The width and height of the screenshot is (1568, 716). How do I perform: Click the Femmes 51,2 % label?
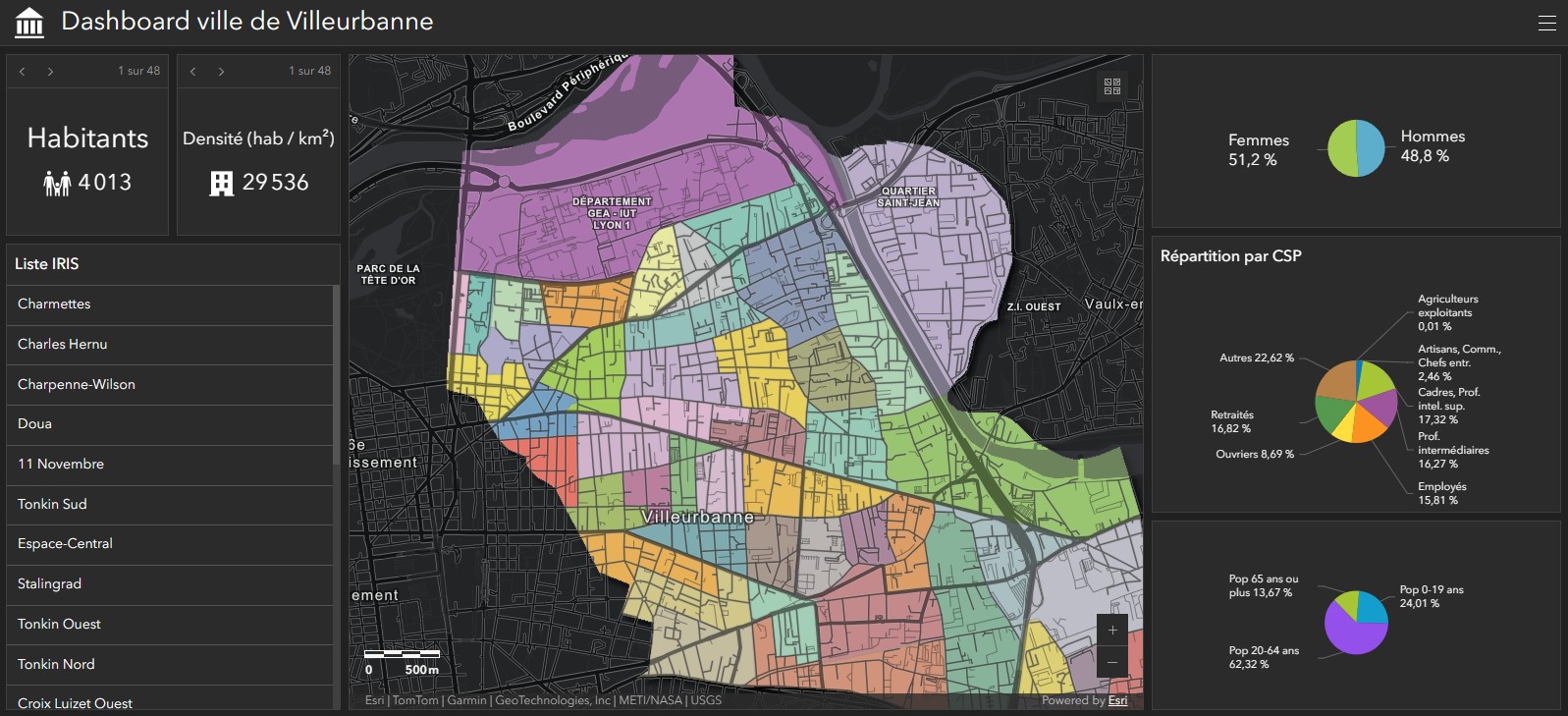(1258, 150)
